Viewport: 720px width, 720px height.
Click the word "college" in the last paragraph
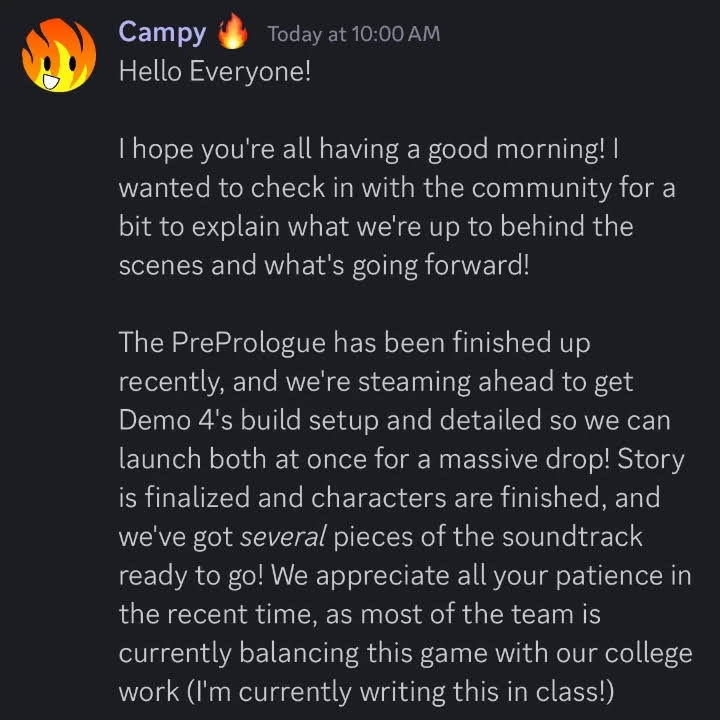(648, 653)
